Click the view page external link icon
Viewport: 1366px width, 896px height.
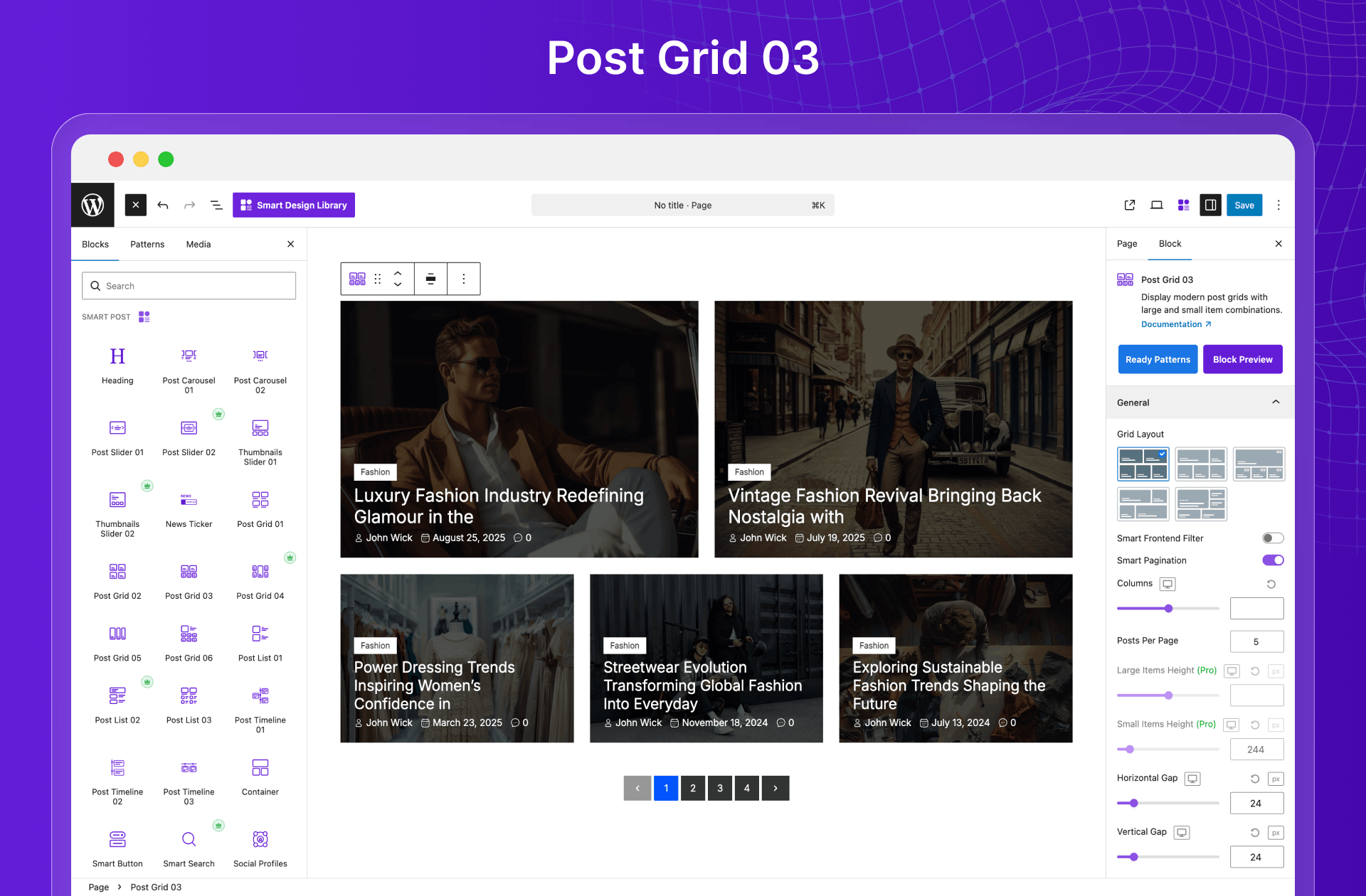point(1130,205)
